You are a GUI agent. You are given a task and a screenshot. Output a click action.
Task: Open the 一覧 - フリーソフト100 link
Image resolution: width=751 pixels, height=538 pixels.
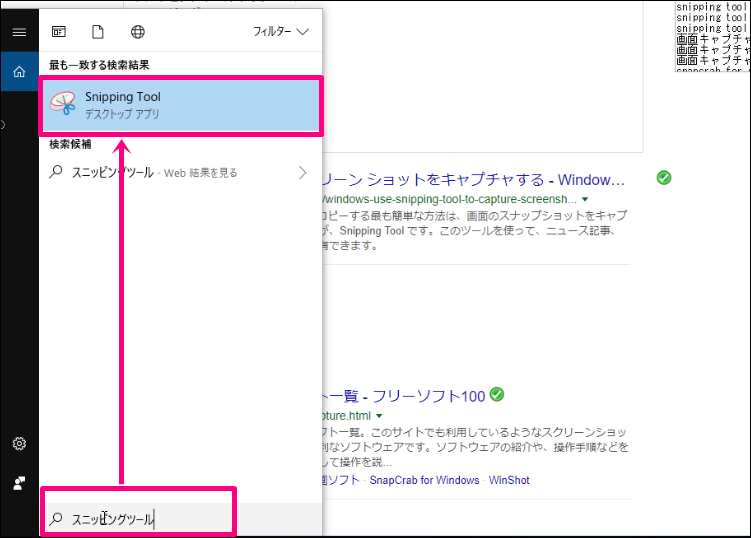pyautogui.click(x=404, y=396)
